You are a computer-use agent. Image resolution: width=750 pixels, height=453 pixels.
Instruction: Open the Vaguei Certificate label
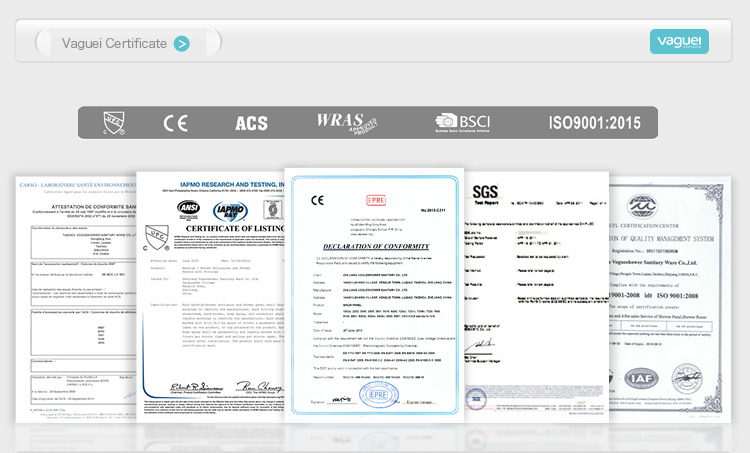pos(114,44)
